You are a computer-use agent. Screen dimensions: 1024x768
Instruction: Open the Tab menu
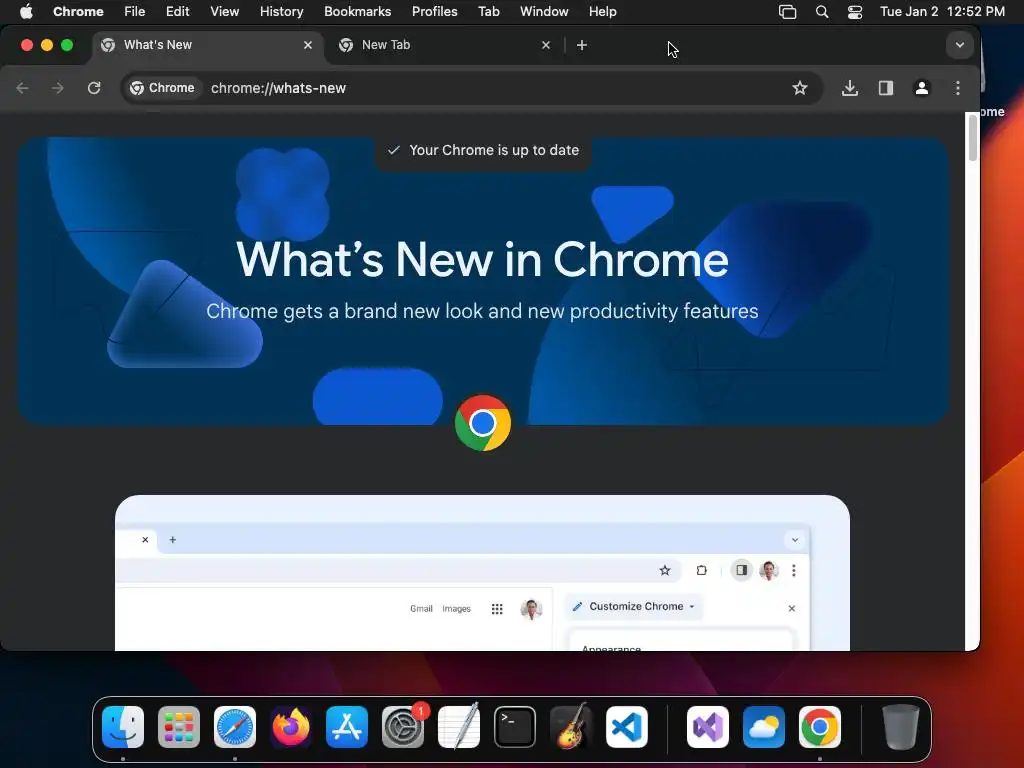(488, 12)
